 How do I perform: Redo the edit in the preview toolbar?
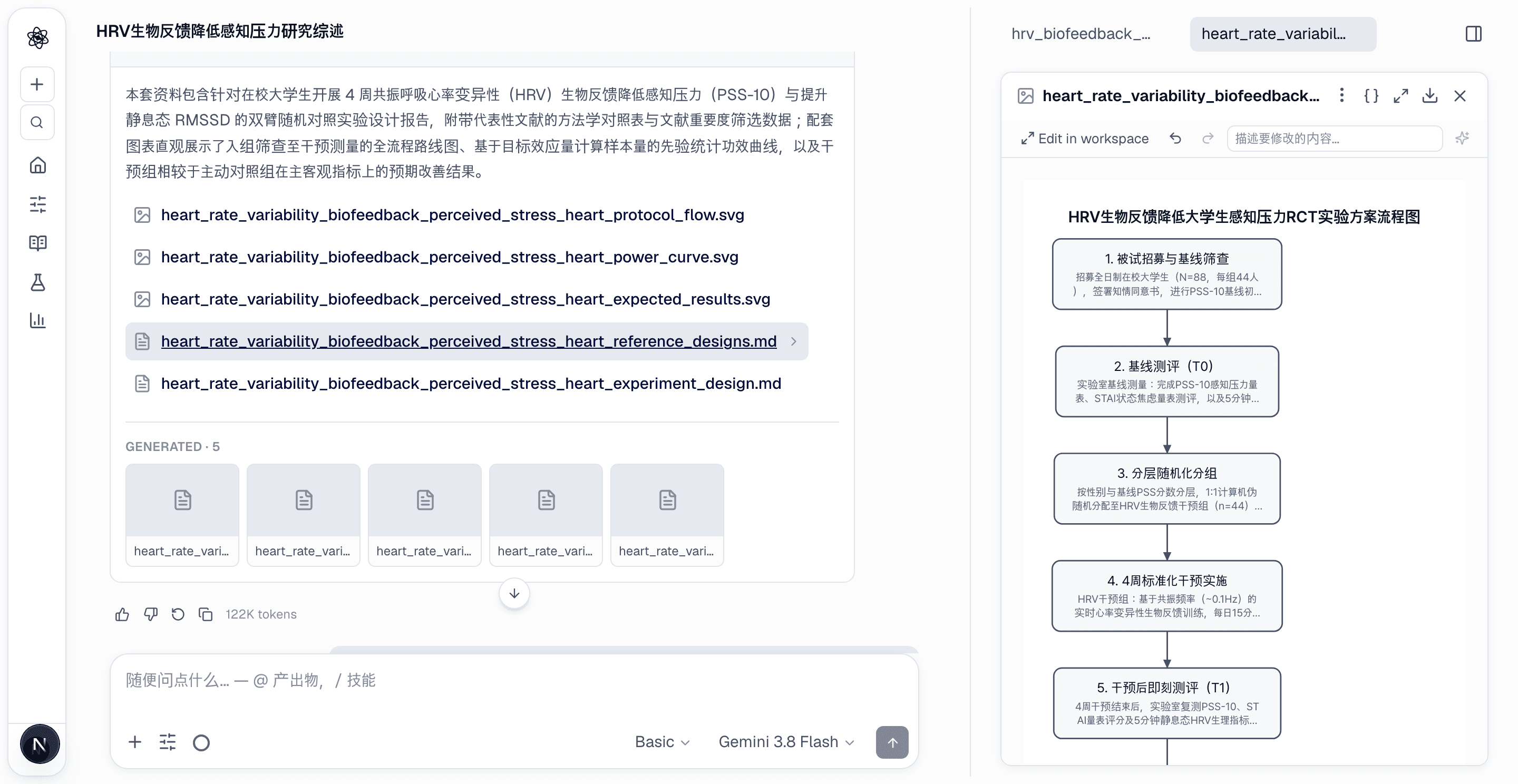(1208, 139)
